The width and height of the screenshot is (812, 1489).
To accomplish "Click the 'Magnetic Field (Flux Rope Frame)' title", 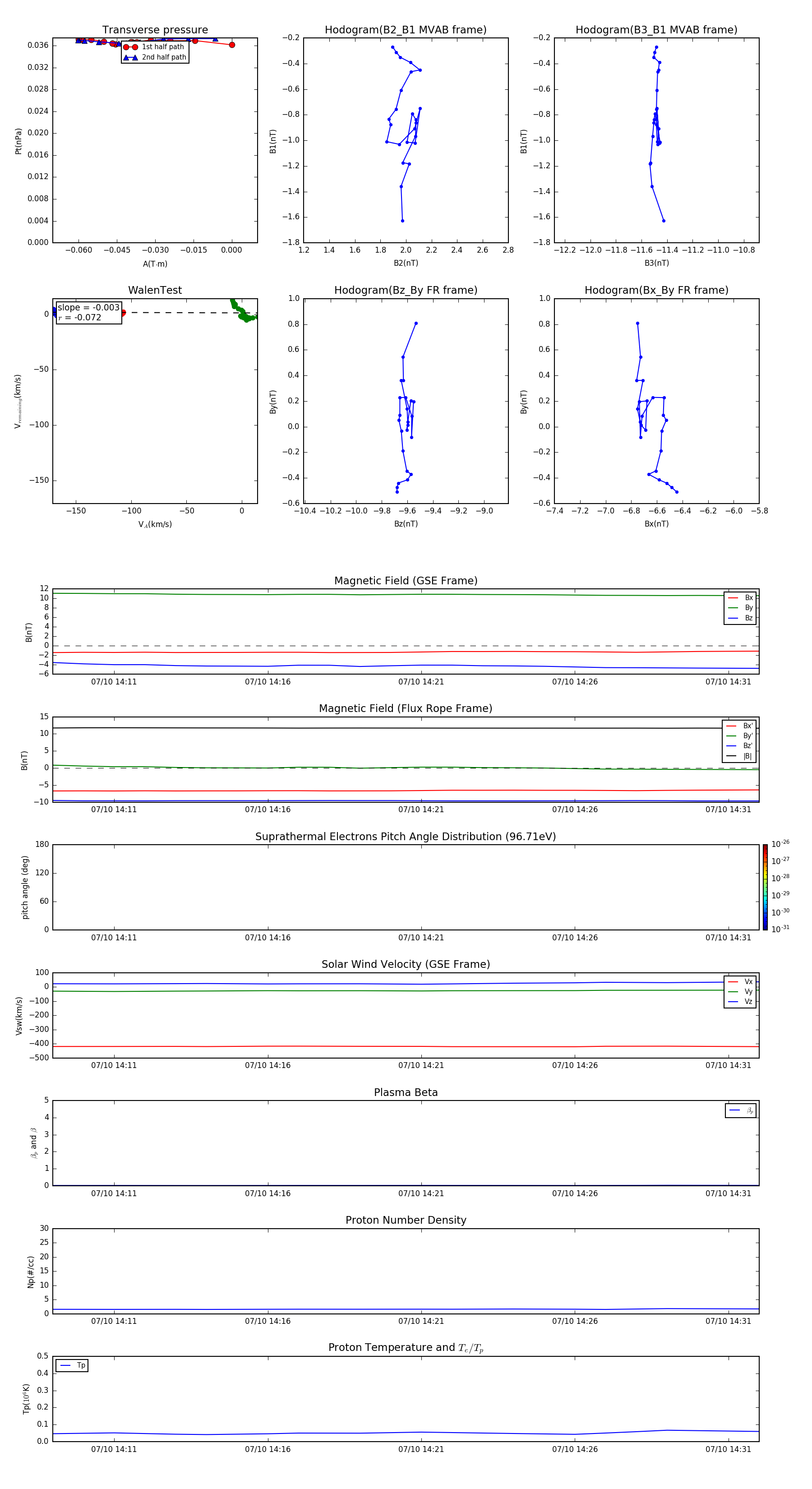I will [x=406, y=709].
